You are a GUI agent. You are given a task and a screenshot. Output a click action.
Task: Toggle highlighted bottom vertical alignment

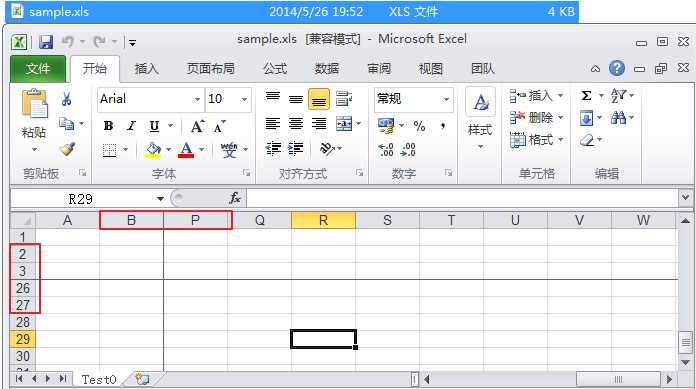tap(319, 99)
